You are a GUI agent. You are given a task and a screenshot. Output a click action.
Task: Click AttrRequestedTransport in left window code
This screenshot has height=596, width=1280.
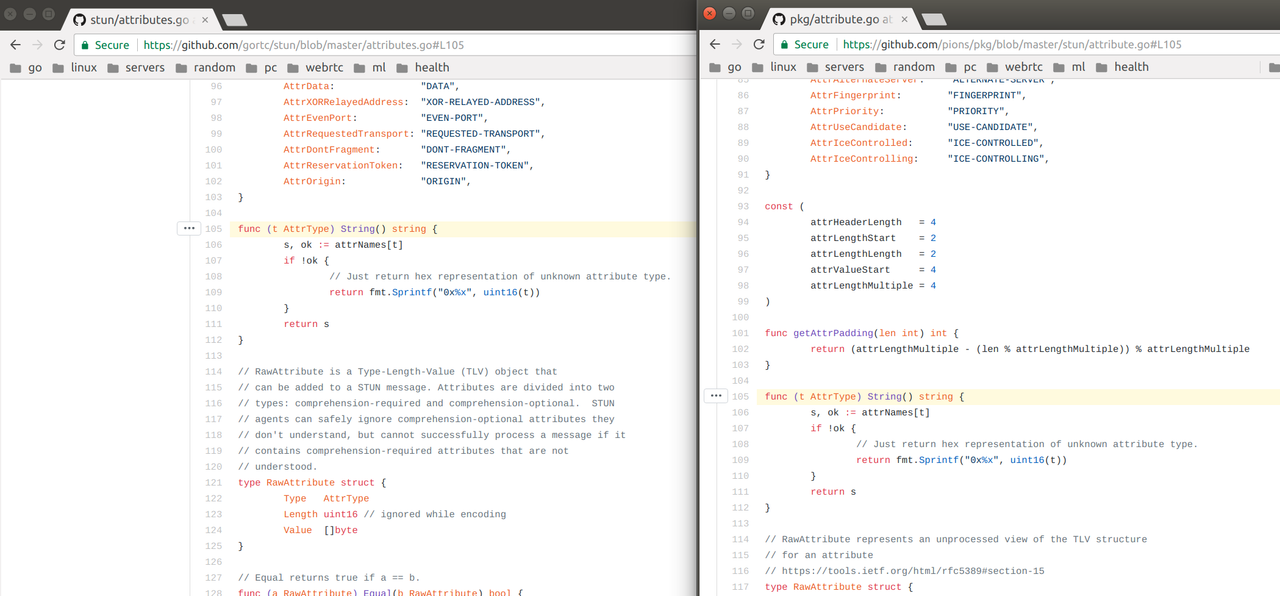(344, 134)
